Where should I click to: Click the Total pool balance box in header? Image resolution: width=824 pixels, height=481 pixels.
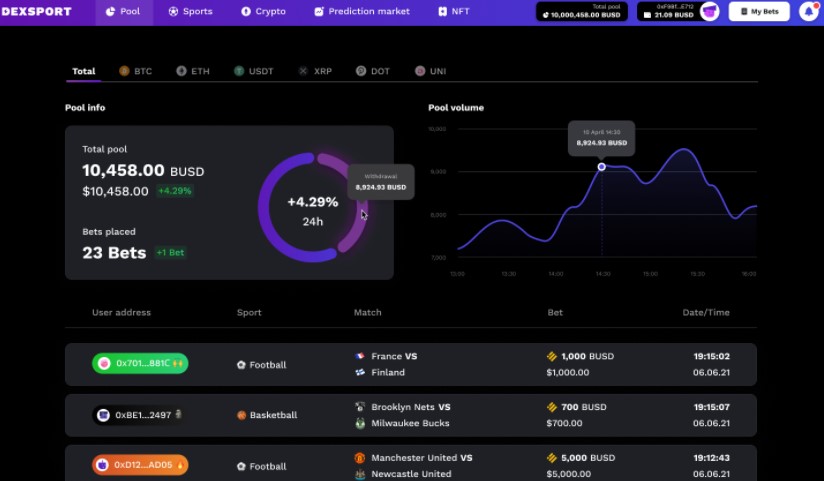(x=582, y=12)
